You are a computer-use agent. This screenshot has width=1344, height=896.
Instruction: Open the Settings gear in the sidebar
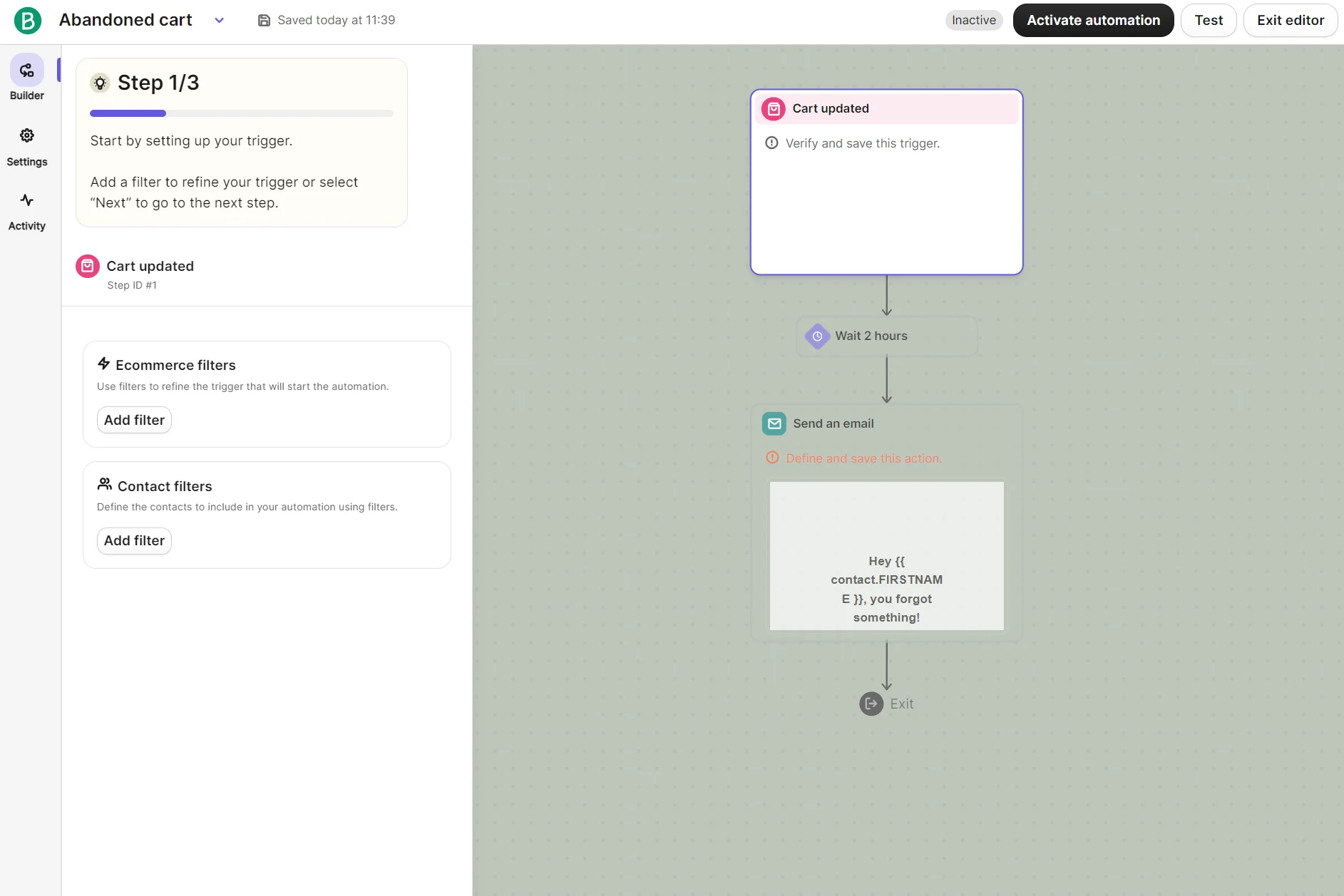pyautogui.click(x=27, y=135)
